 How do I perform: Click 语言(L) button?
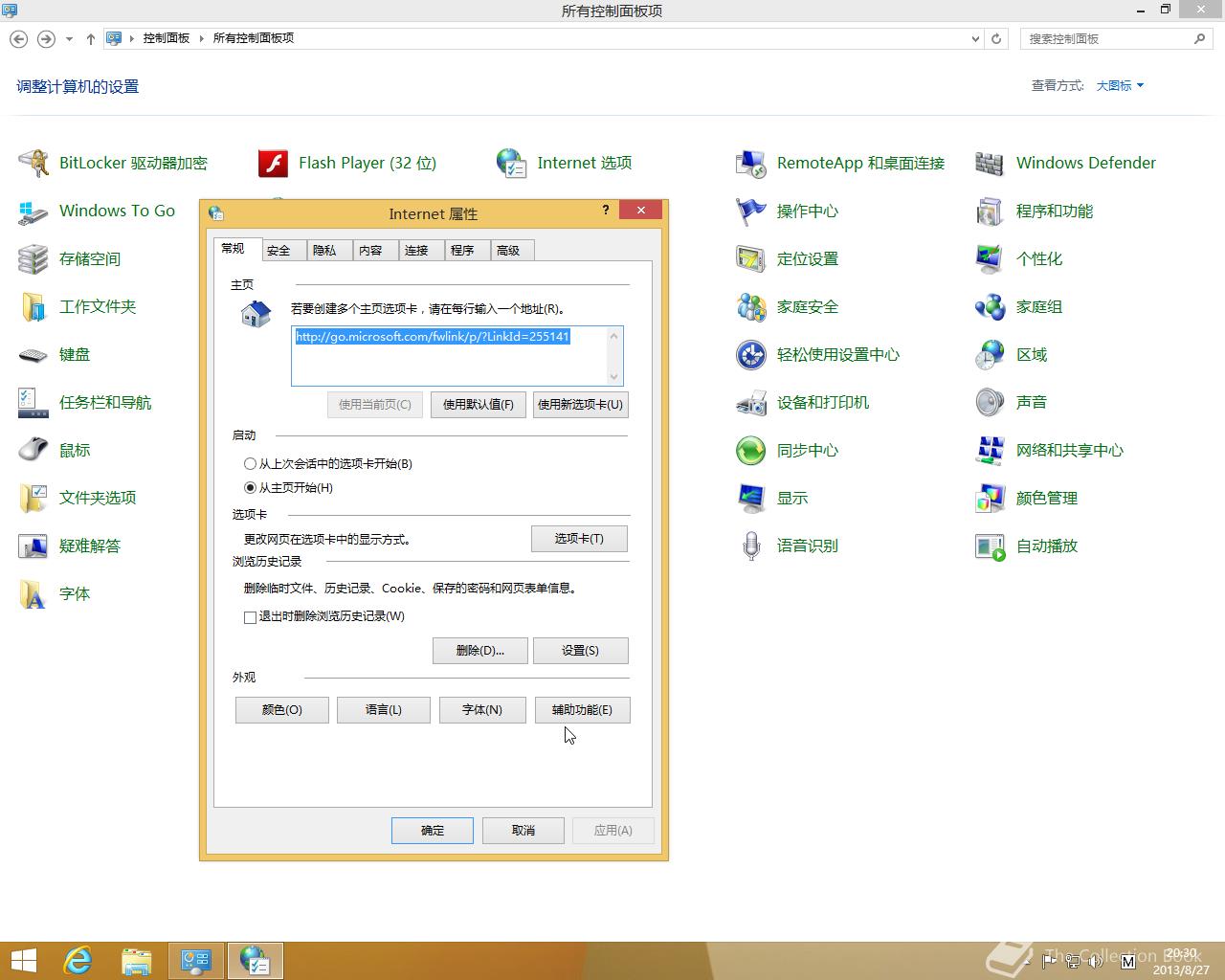384,710
